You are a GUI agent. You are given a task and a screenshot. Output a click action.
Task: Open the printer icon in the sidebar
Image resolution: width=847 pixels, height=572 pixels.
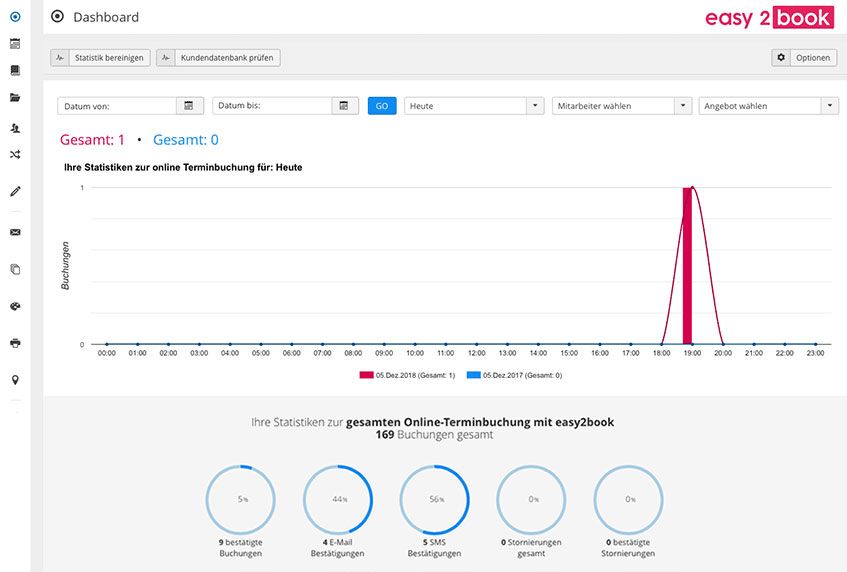15,343
